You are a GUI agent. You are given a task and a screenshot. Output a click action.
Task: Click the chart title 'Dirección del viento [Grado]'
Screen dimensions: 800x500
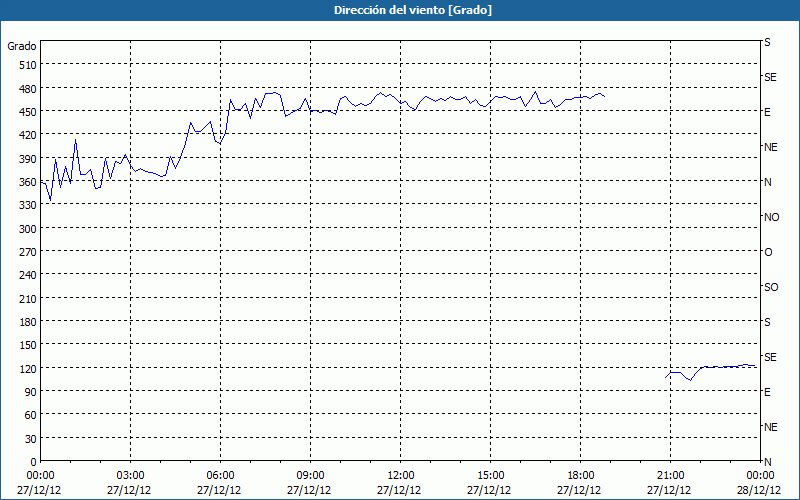413,10
